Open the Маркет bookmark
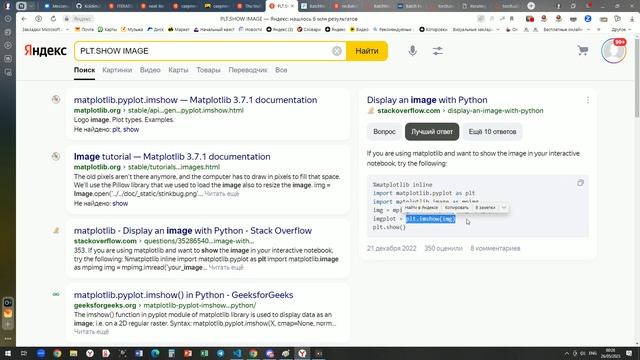 [x=179, y=29]
